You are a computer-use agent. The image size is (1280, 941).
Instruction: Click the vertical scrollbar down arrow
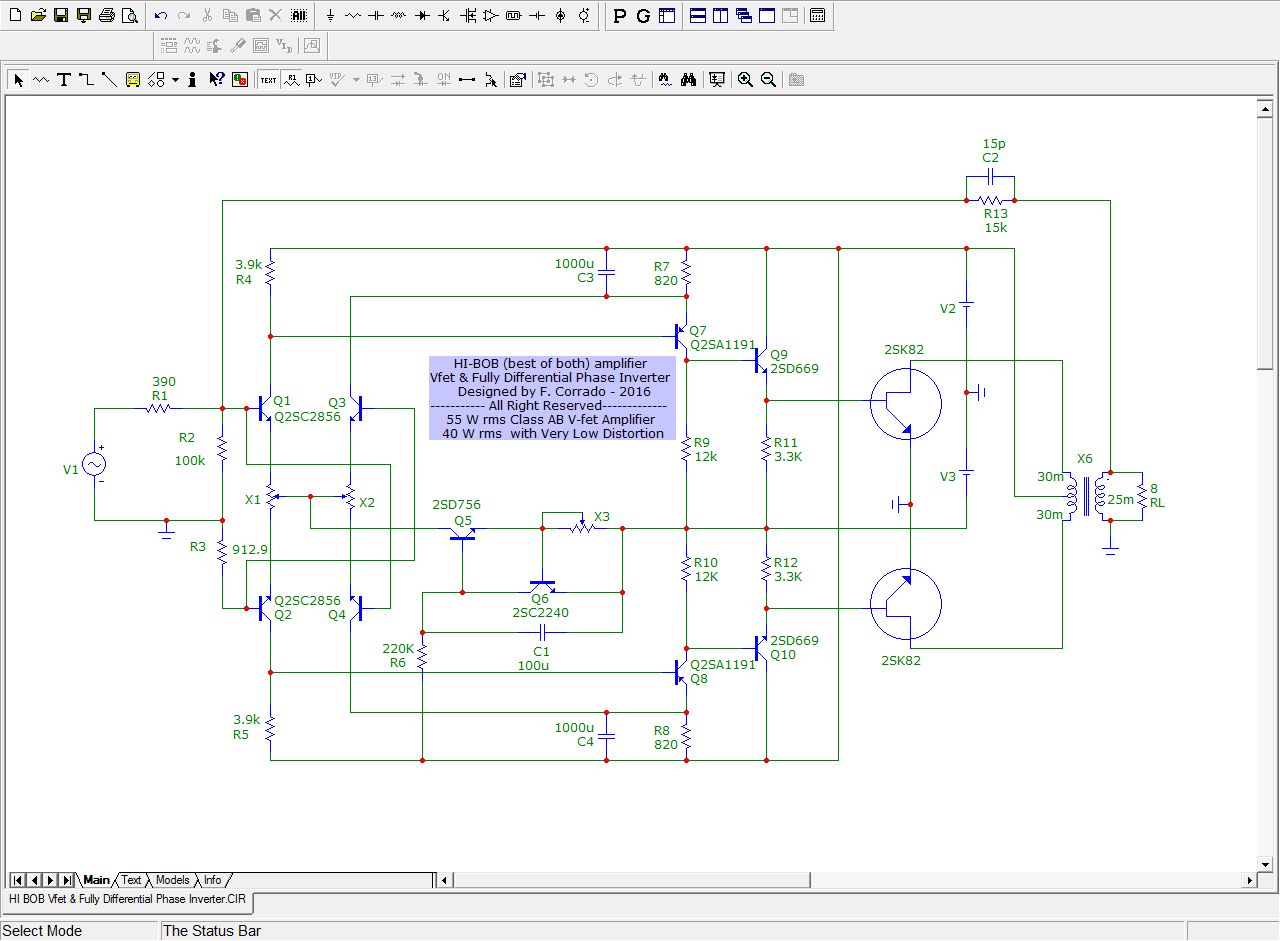1264,864
